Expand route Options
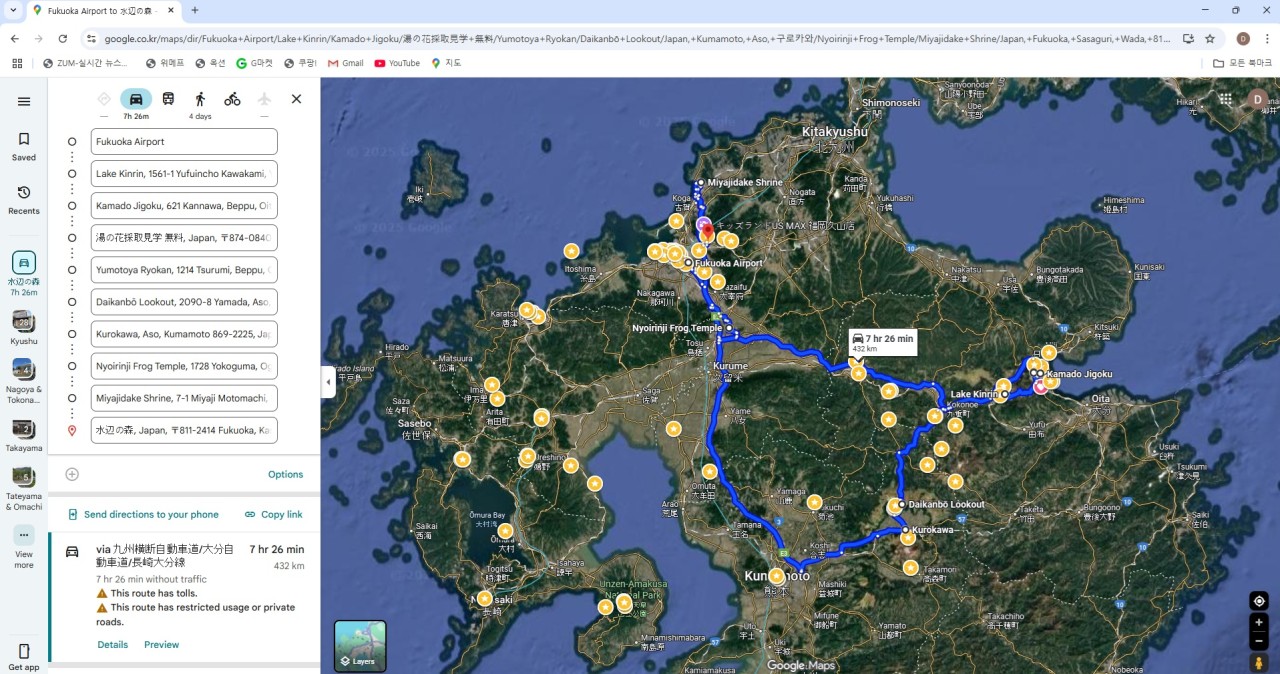The image size is (1280, 674). point(285,474)
